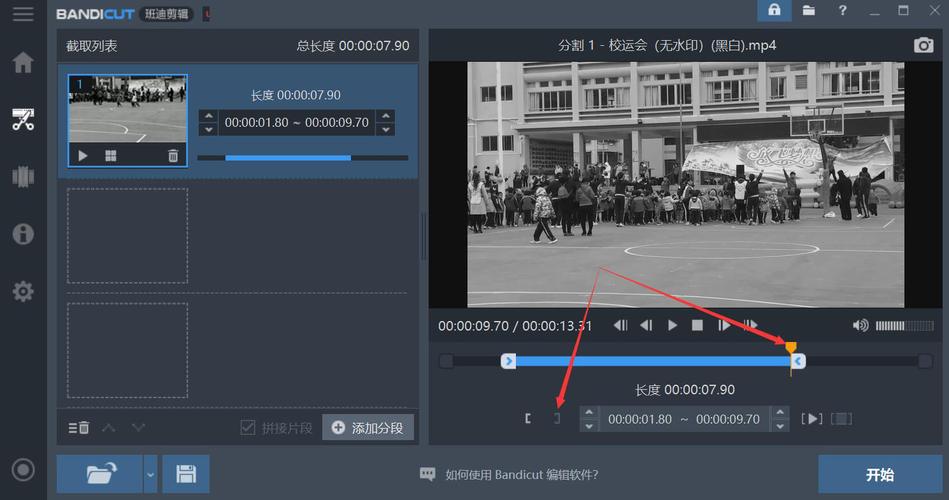Image resolution: width=949 pixels, height=500 pixels.
Task: Click the video file title text
Action: [667, 45]
